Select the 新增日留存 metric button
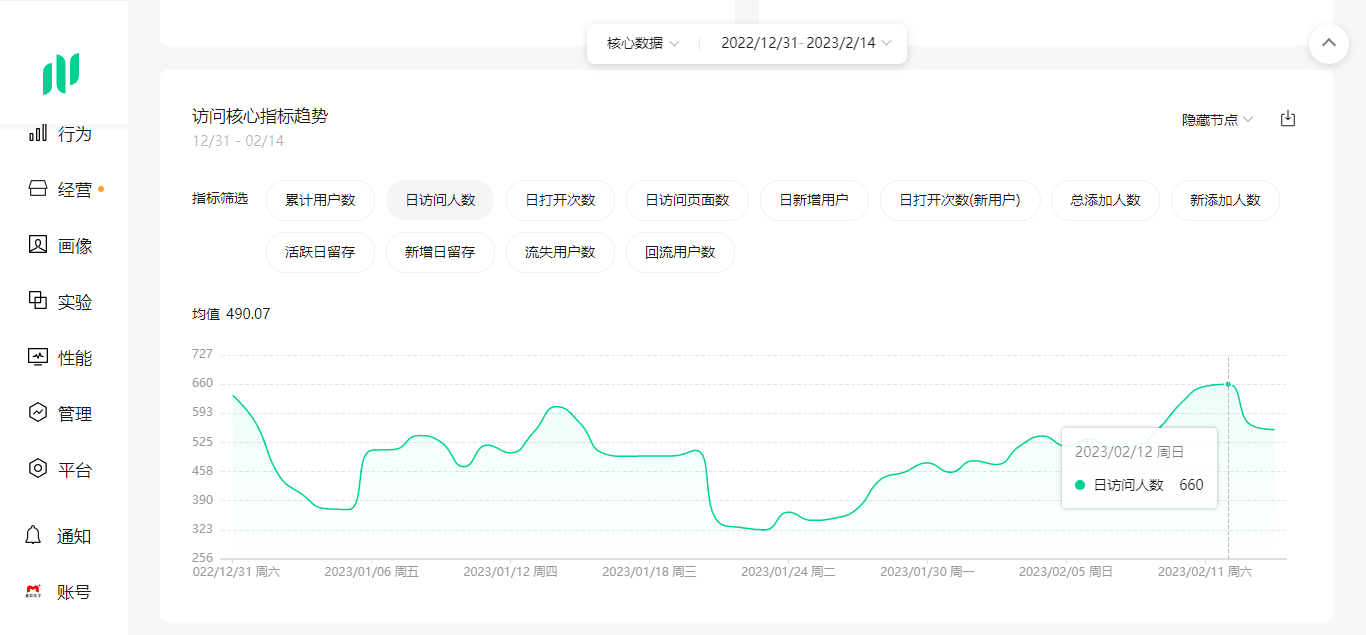This screenshot has width=1366, height=635. (440, 252)
